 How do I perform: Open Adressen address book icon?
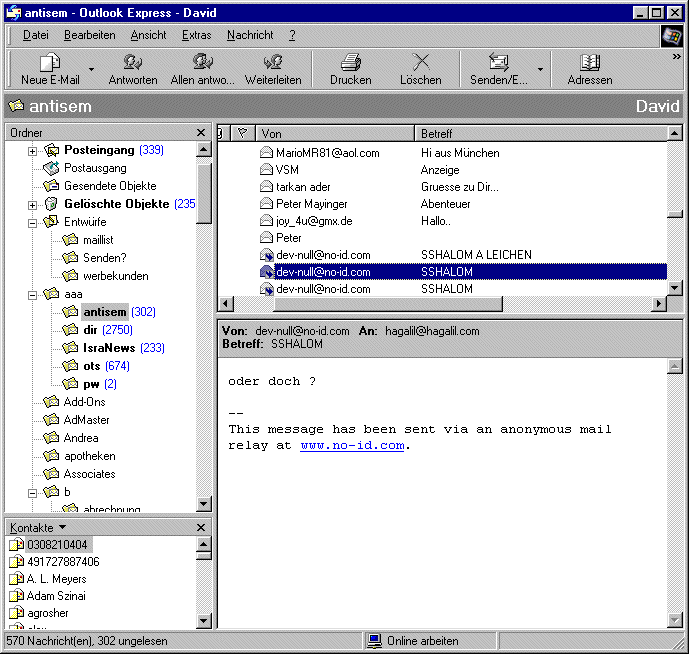(589, 63)
